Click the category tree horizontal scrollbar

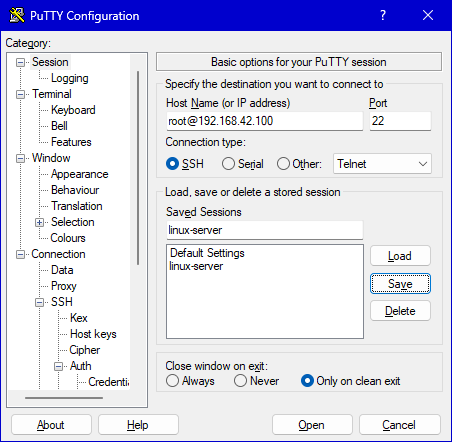coord(64,398)
